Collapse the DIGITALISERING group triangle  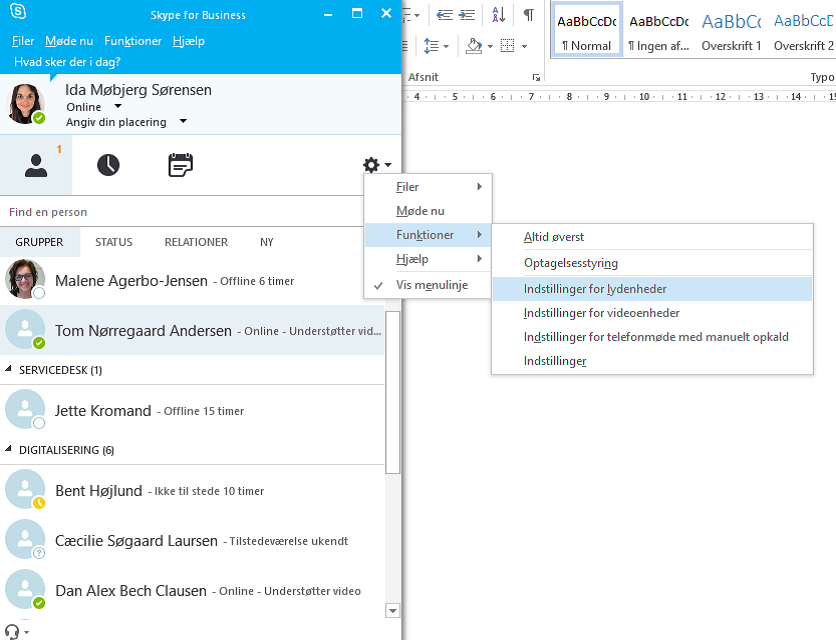point(8,449)
